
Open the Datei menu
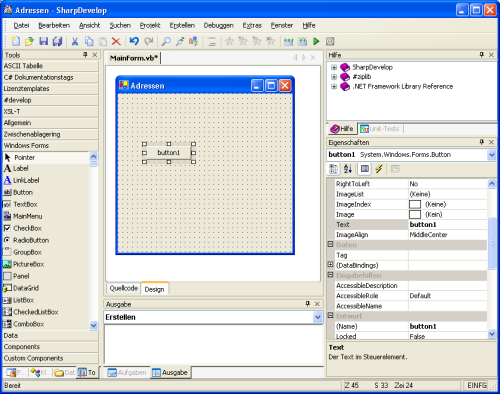coord(21,25)
